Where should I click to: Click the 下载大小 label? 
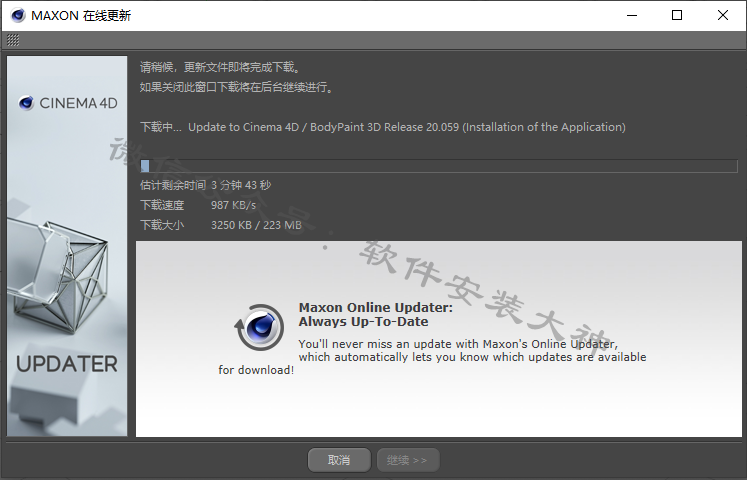point(162,225)
